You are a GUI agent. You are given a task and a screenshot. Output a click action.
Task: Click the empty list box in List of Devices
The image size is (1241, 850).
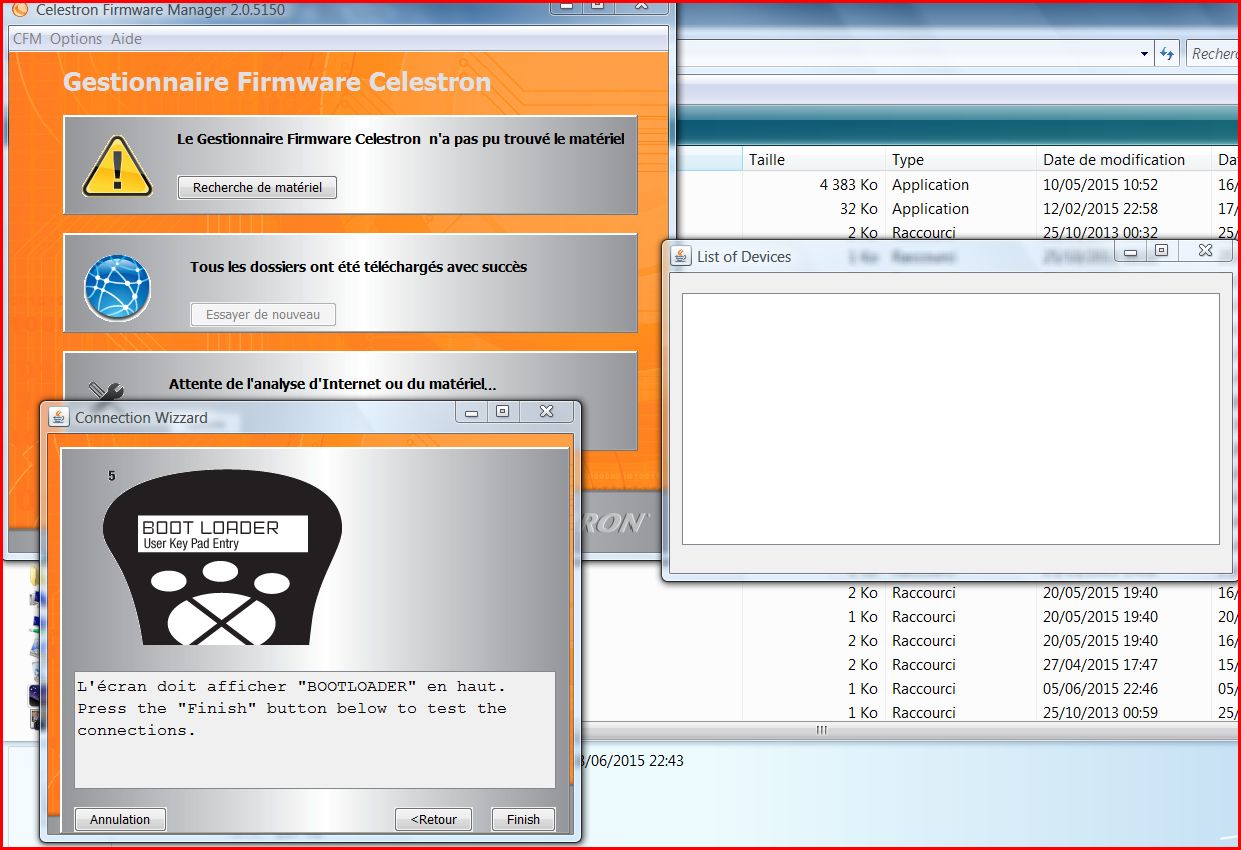click(951, 419)
